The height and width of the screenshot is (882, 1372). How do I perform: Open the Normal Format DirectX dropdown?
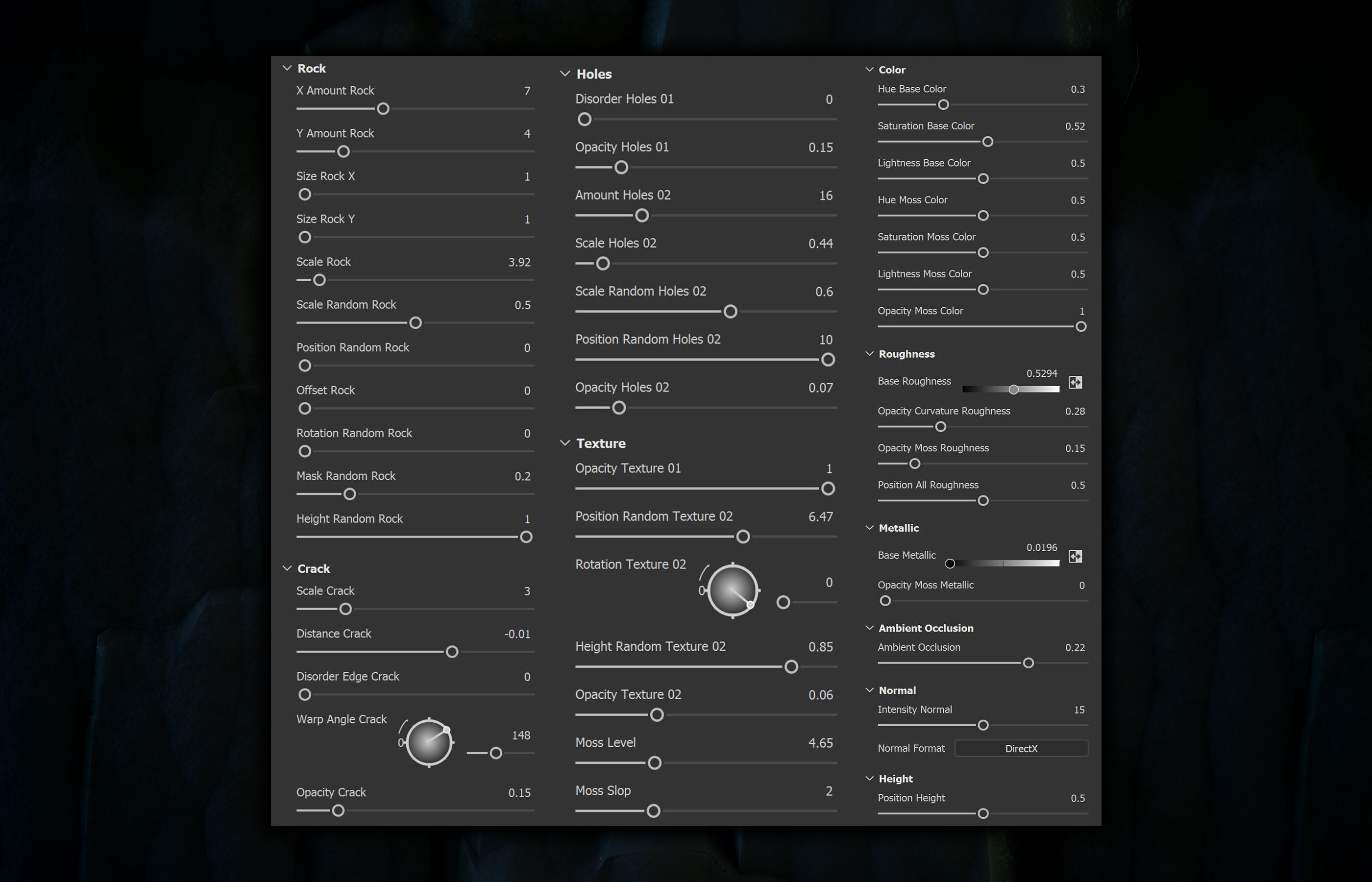point(1021,749)
